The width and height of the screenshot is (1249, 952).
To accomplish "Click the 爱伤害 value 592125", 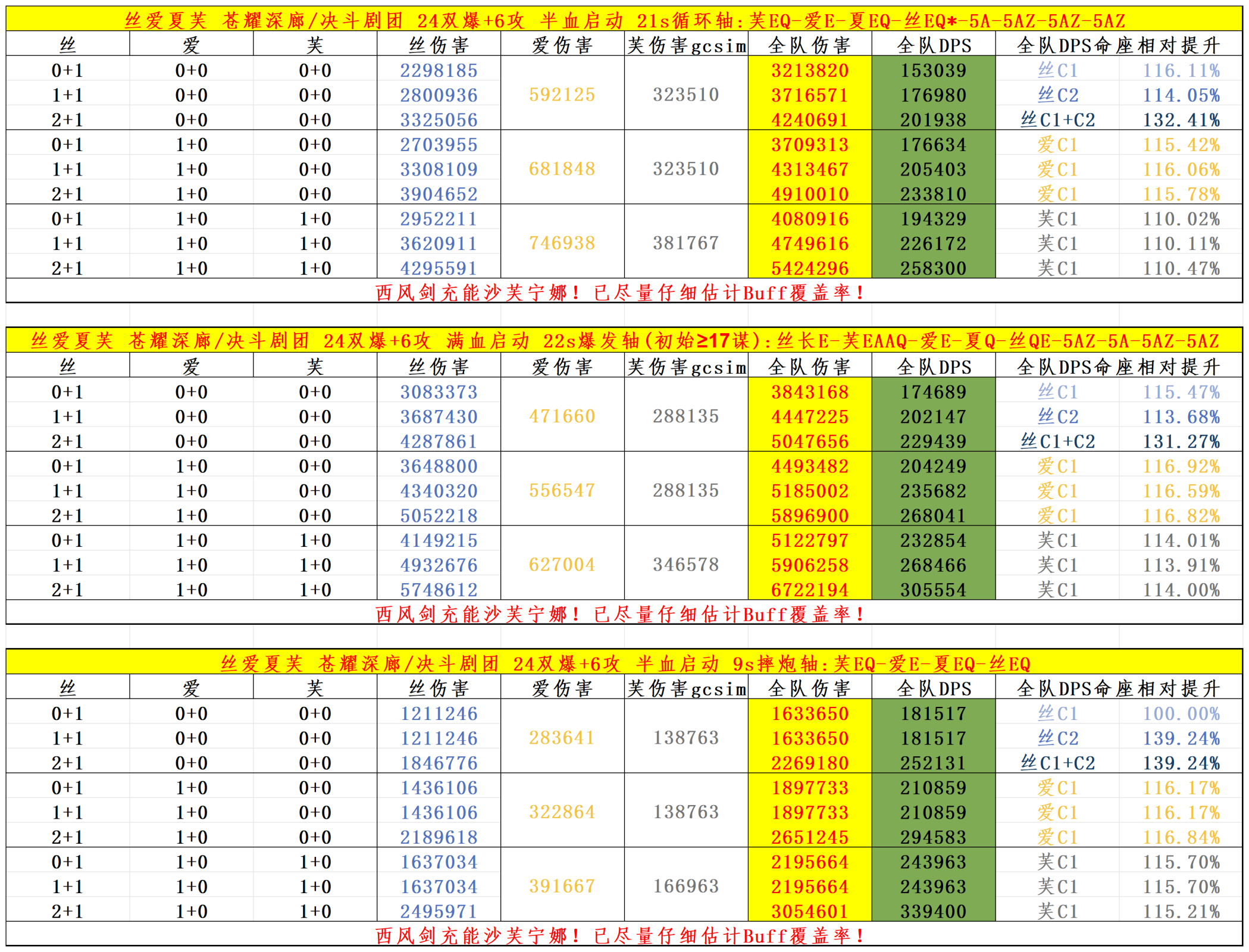I will (562, 95).
